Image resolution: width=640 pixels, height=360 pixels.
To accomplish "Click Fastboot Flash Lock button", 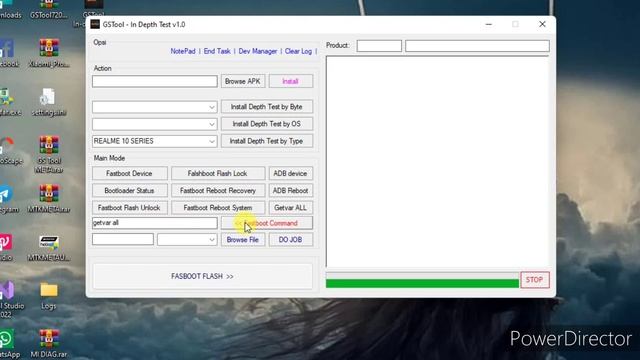I will (x=218, y=173).
